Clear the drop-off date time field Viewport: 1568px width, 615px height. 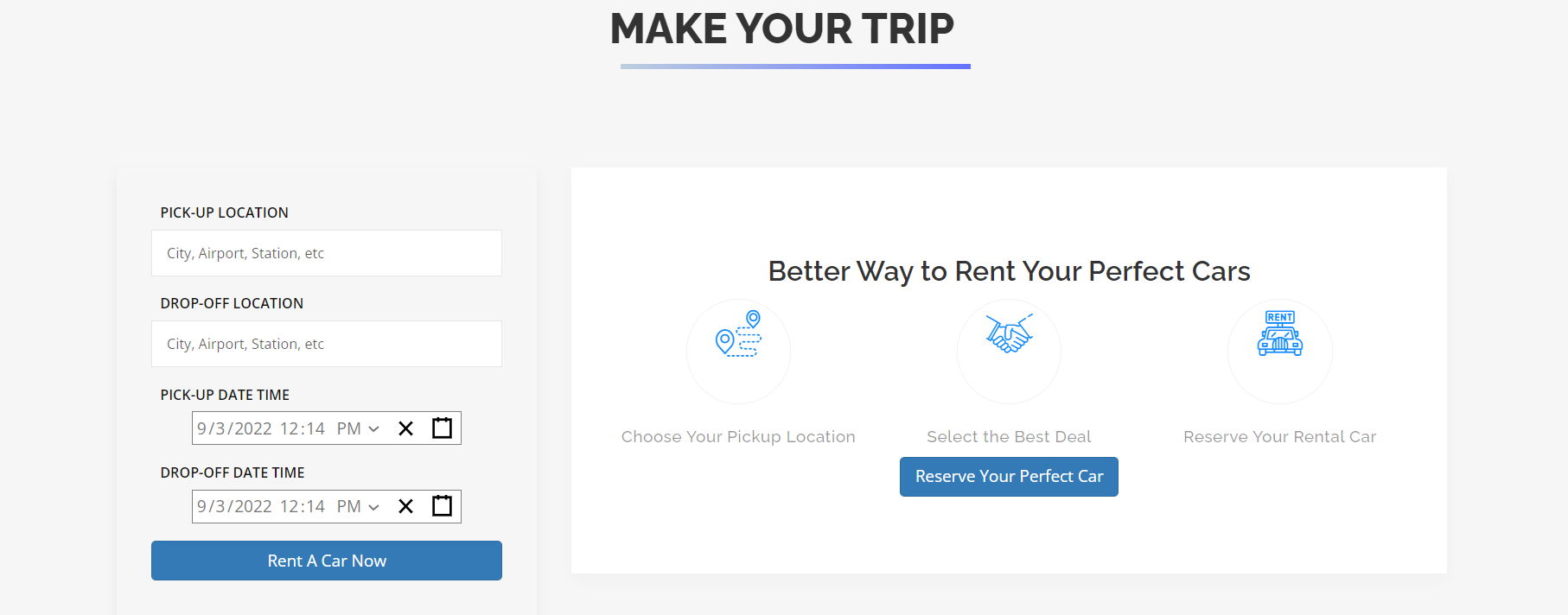click(x=405, y=506)
